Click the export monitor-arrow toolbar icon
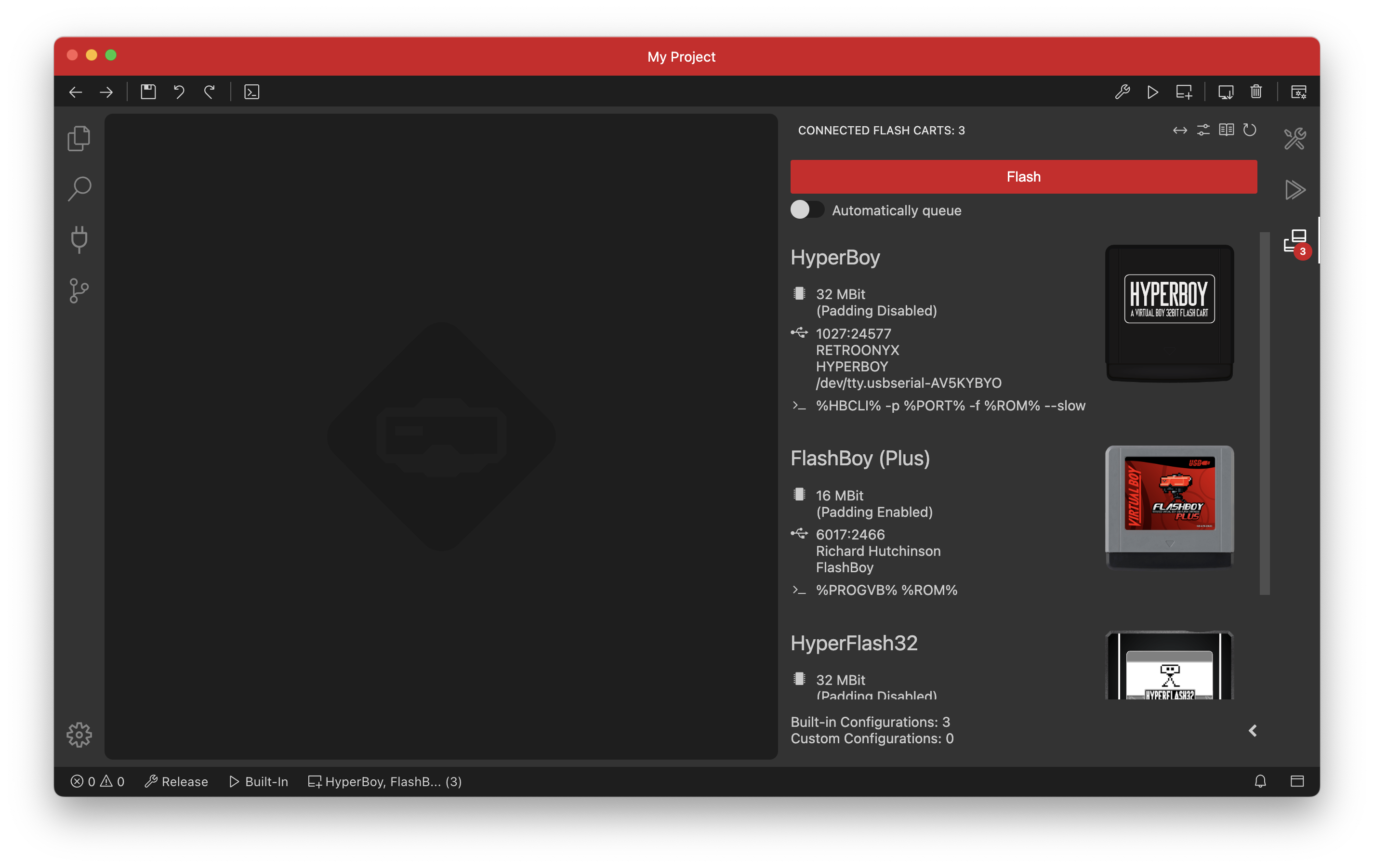 pyautogui.click(x=1226, y=92)
